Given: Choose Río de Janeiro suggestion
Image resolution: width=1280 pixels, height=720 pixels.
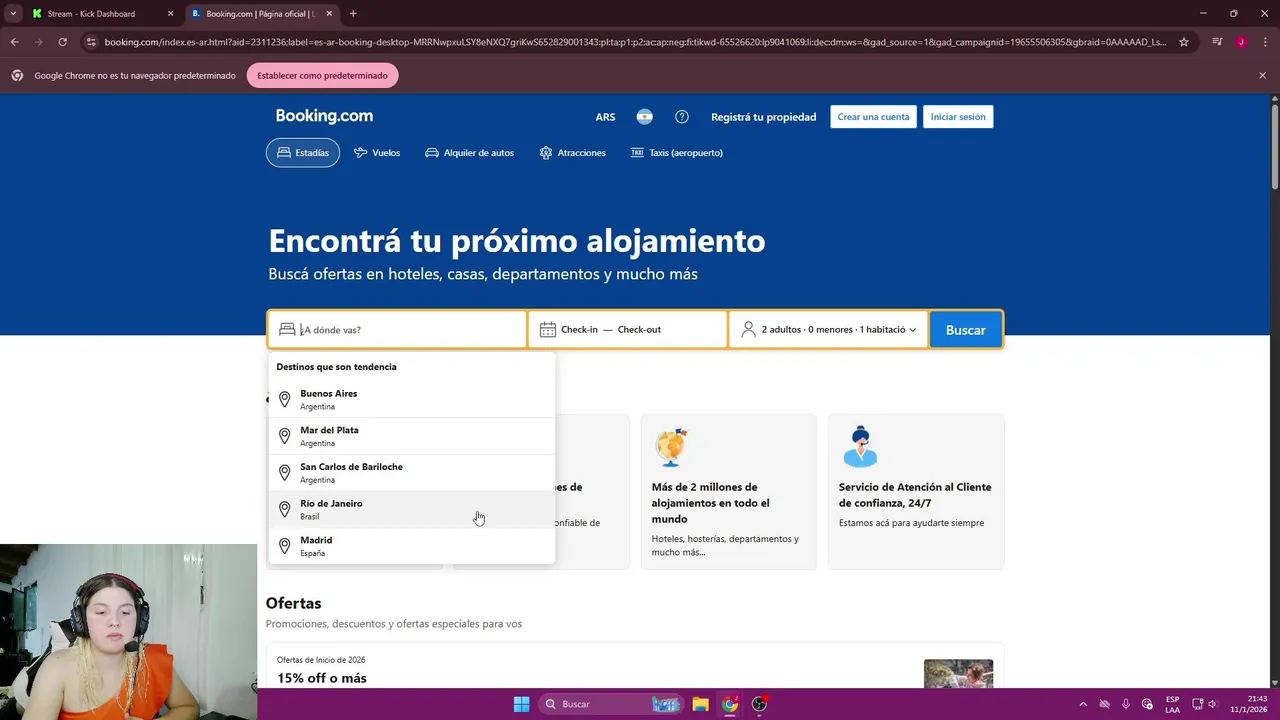Looking at the screenshot, I should tap(411, 510).
